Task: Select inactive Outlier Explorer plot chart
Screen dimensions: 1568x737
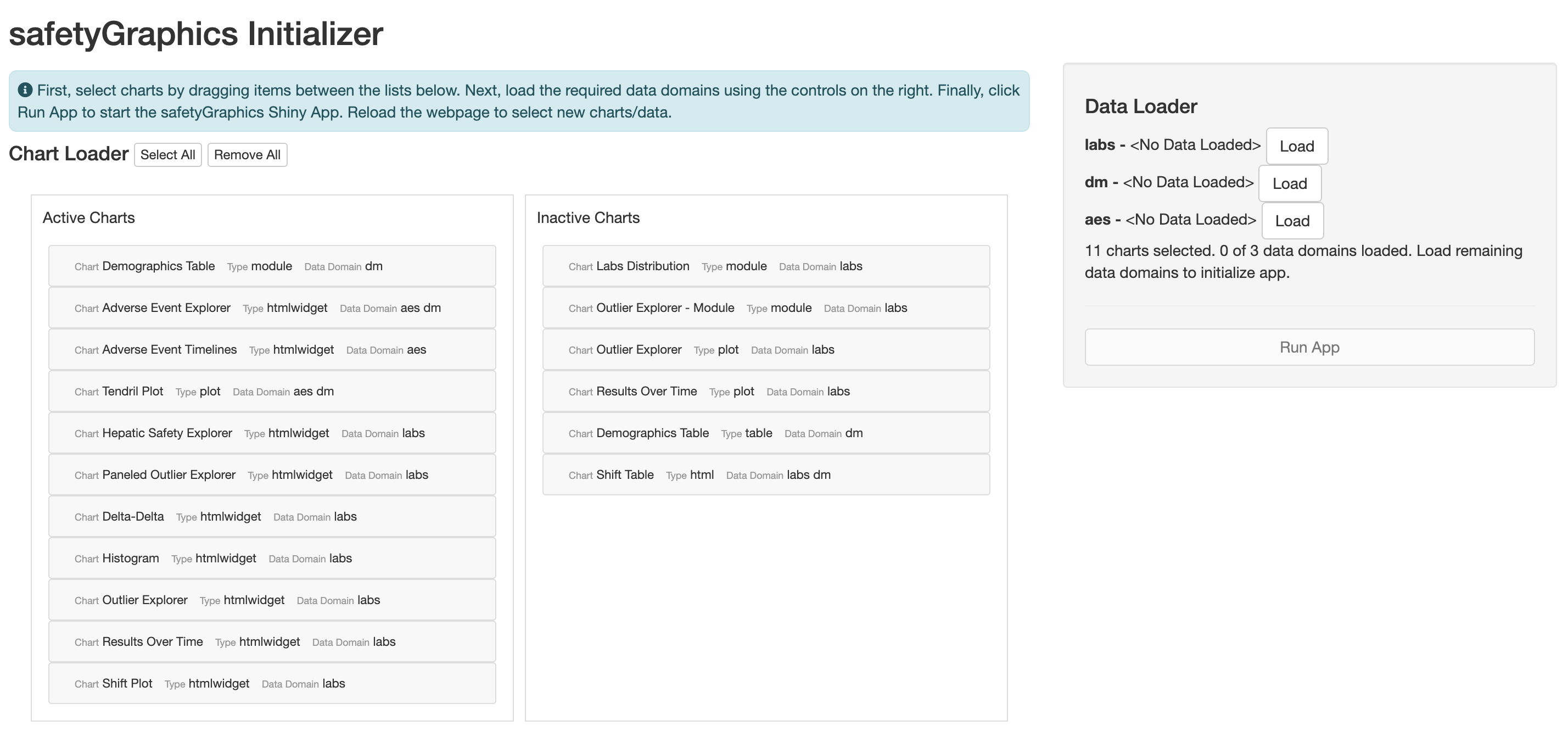Action: [766, 350]
